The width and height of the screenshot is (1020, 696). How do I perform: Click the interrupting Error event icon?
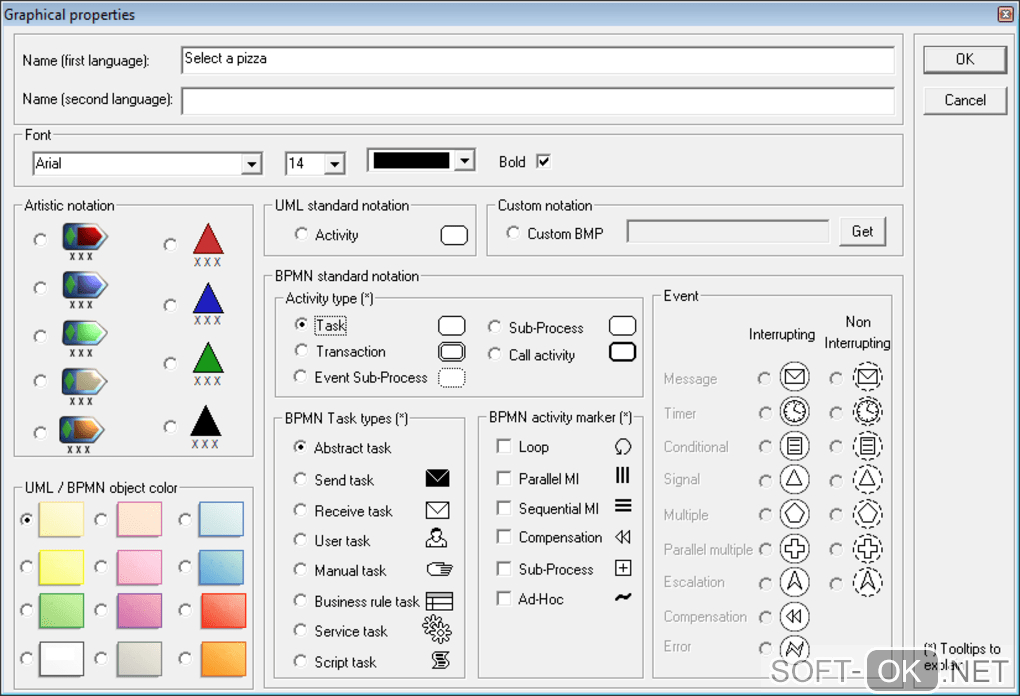coord(794,648)
